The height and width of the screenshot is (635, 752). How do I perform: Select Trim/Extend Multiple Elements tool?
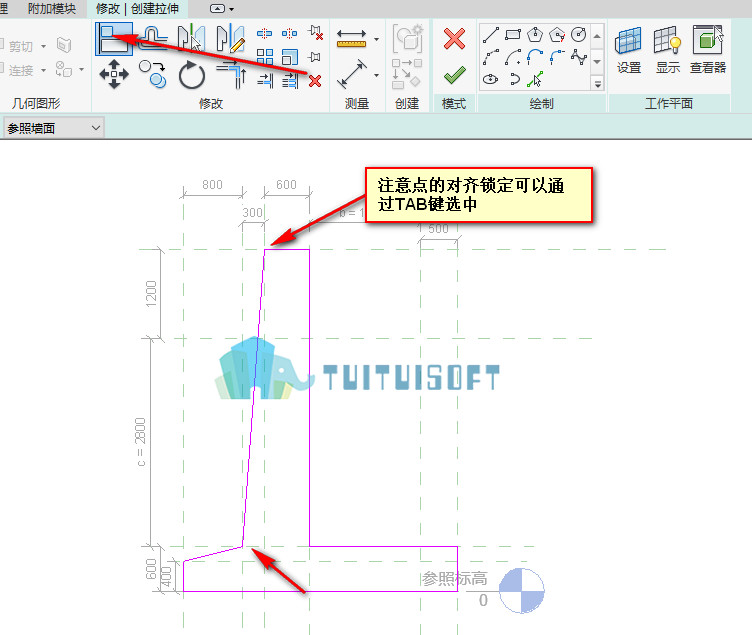(x=289, y=81)
